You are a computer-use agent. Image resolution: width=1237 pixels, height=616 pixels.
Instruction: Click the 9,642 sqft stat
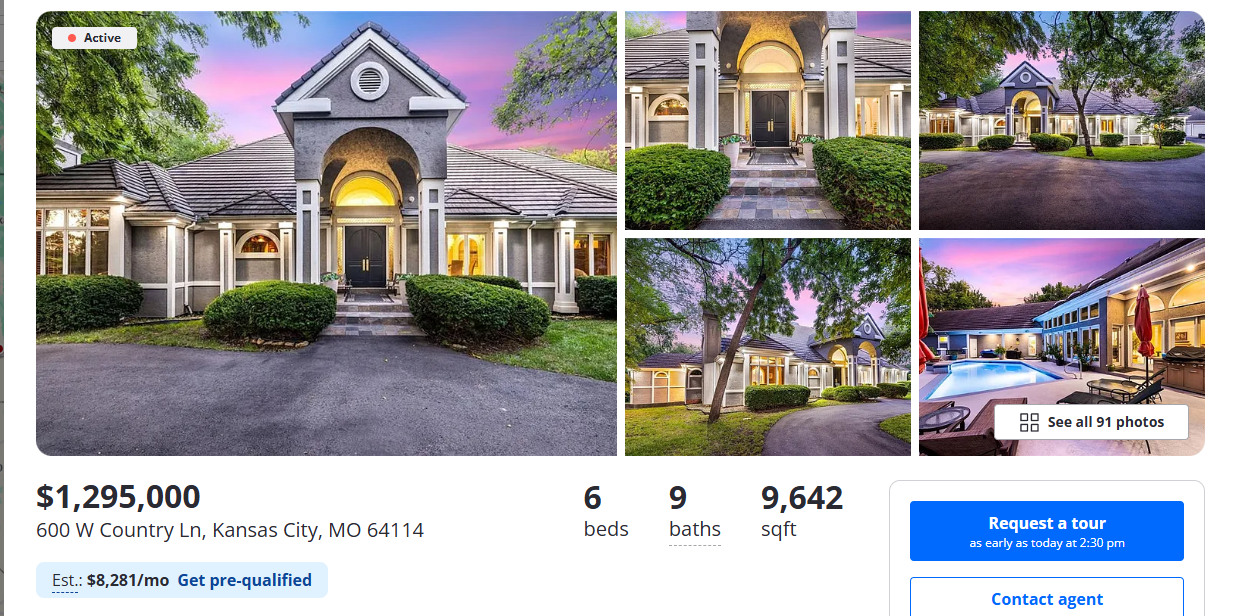point(802,511)
